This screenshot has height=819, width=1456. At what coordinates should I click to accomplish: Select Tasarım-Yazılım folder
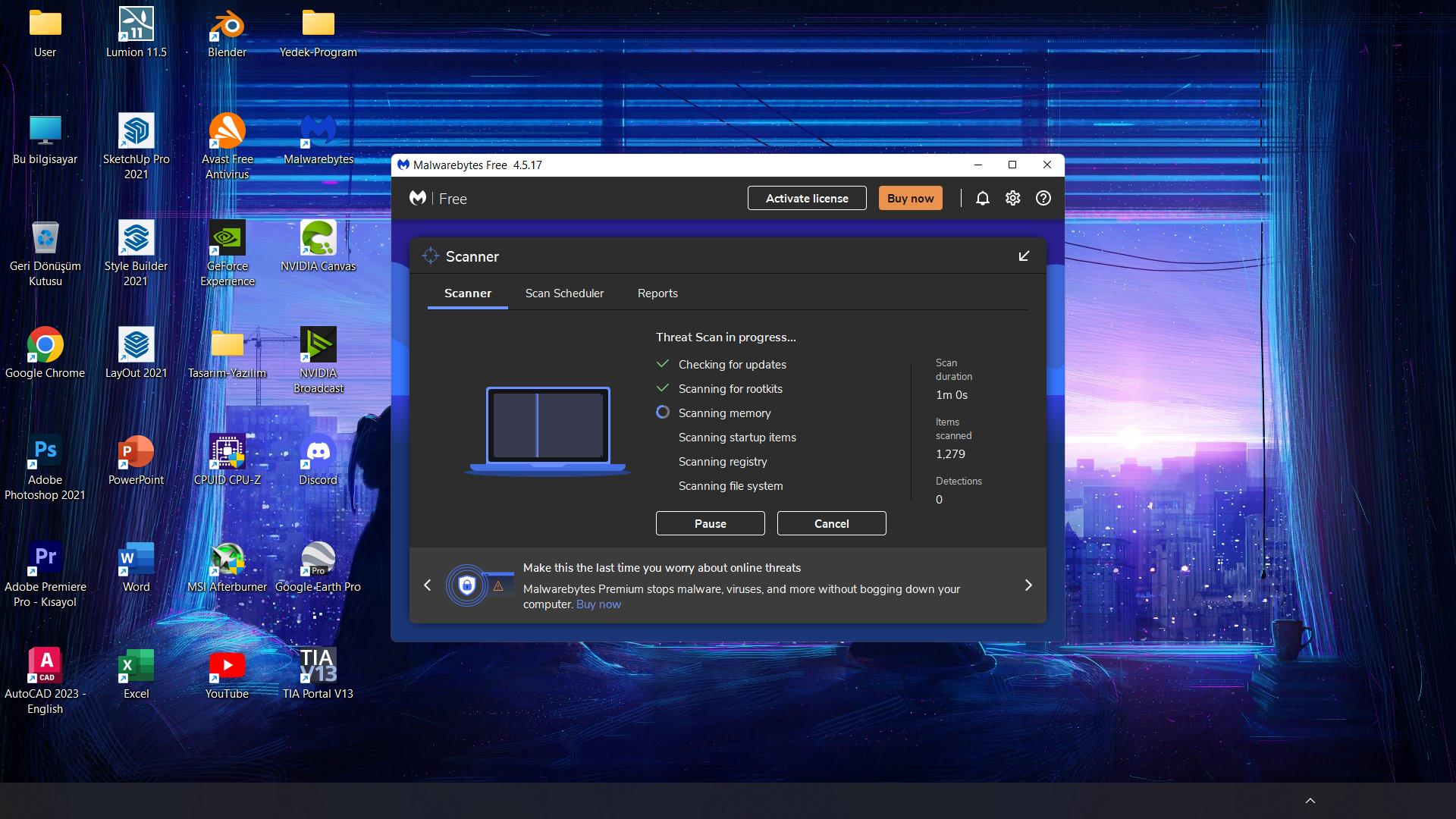pos(227,354)
